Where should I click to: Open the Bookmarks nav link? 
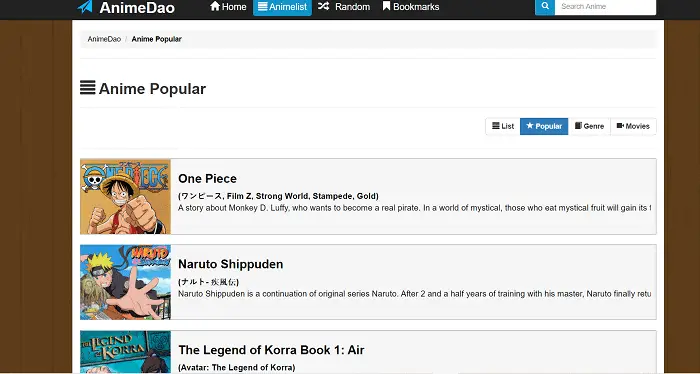click(x=411, y=7)
